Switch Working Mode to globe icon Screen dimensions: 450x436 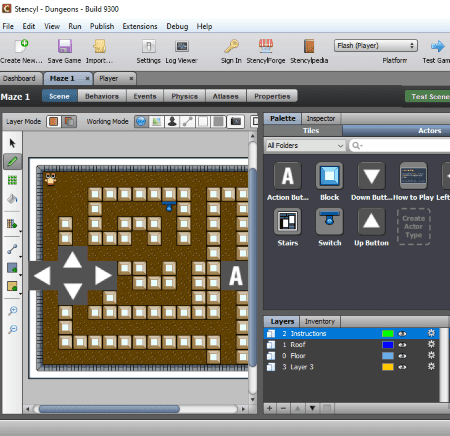click(x=141, y=121)
